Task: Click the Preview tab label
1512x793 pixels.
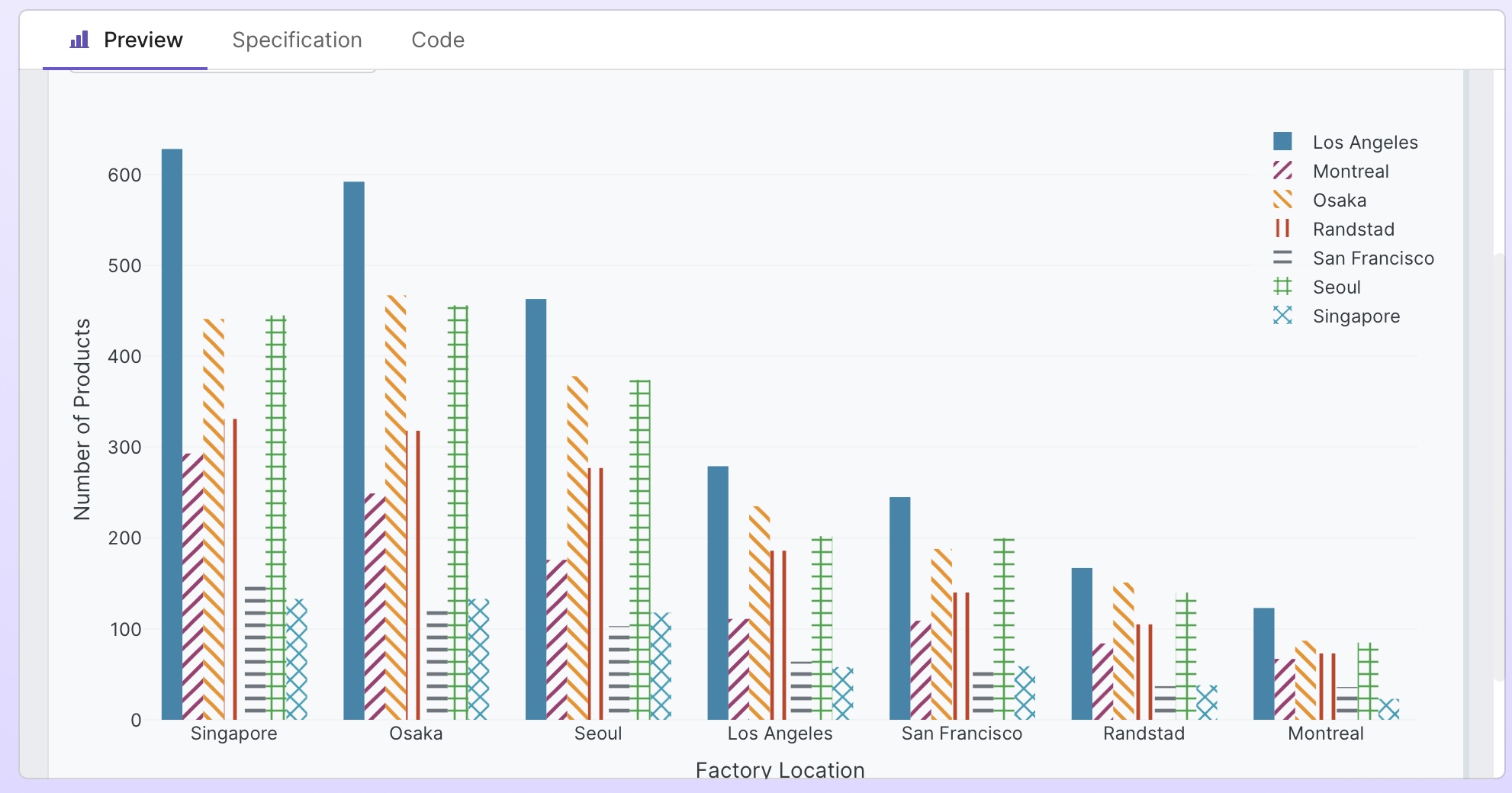Action: (x=143, y=40)
